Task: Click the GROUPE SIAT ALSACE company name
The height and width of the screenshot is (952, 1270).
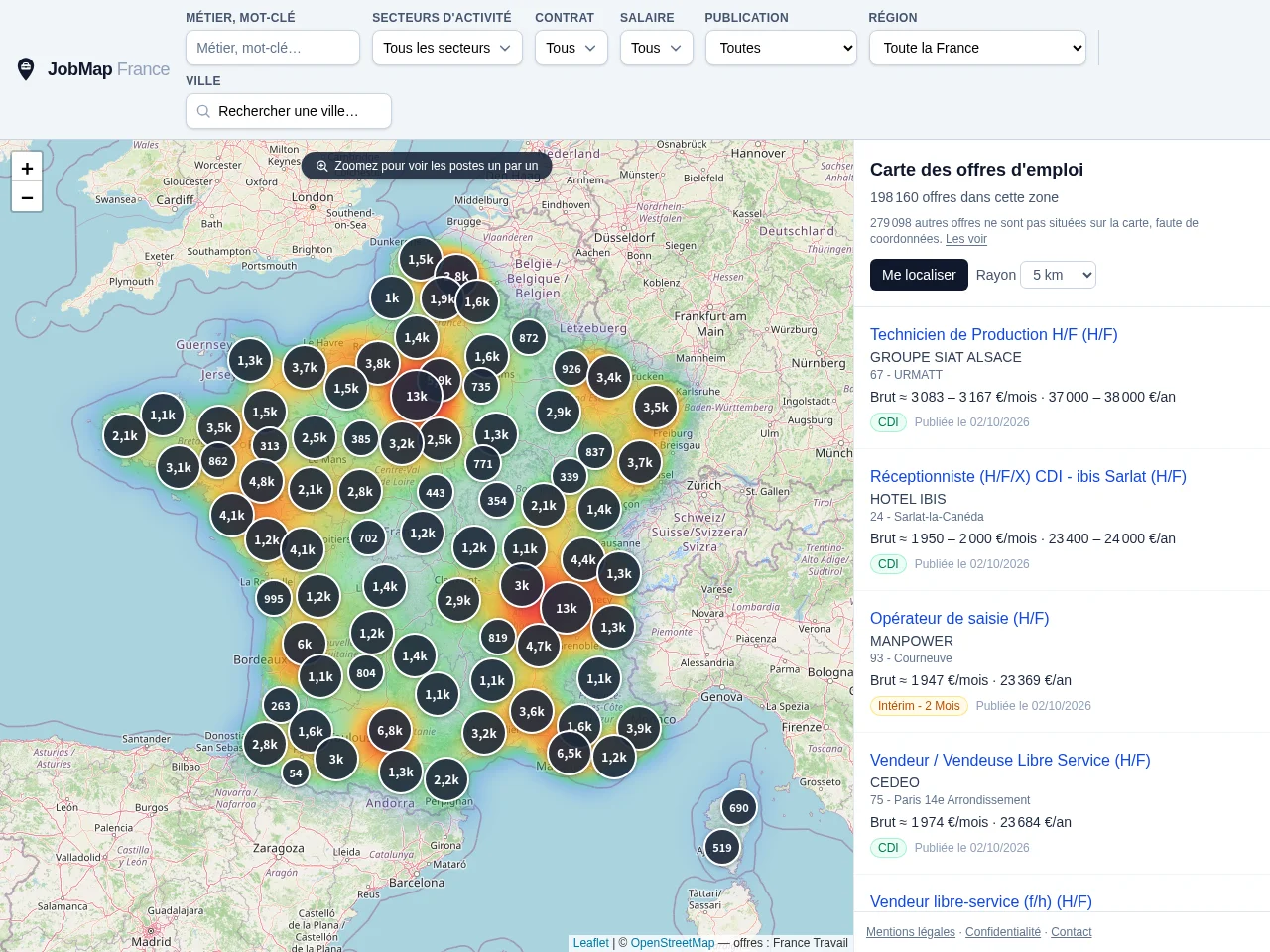Action: pyautogui.click(x=946, y=357)
